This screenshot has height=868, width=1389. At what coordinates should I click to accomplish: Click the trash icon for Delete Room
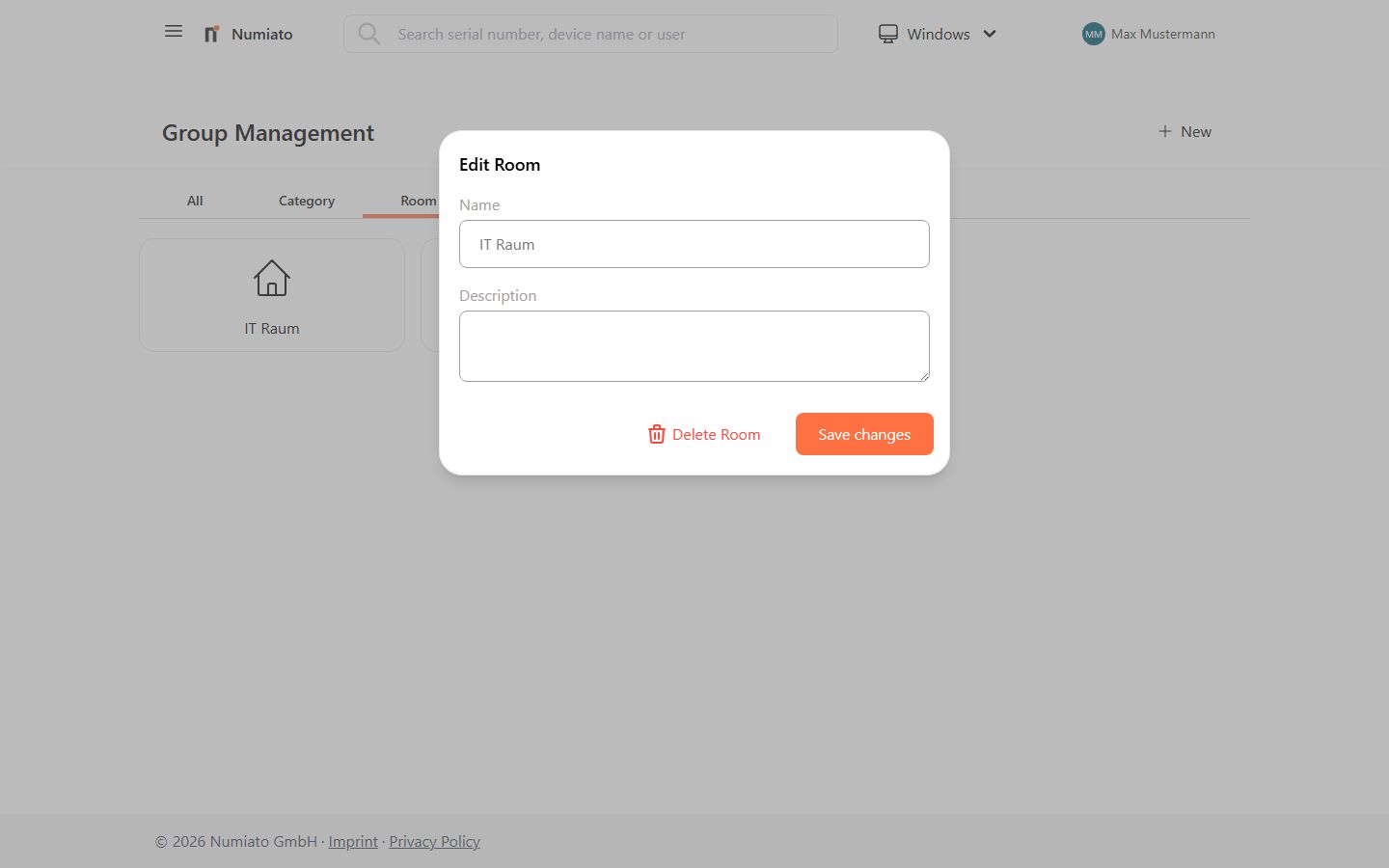coord(657,435)
